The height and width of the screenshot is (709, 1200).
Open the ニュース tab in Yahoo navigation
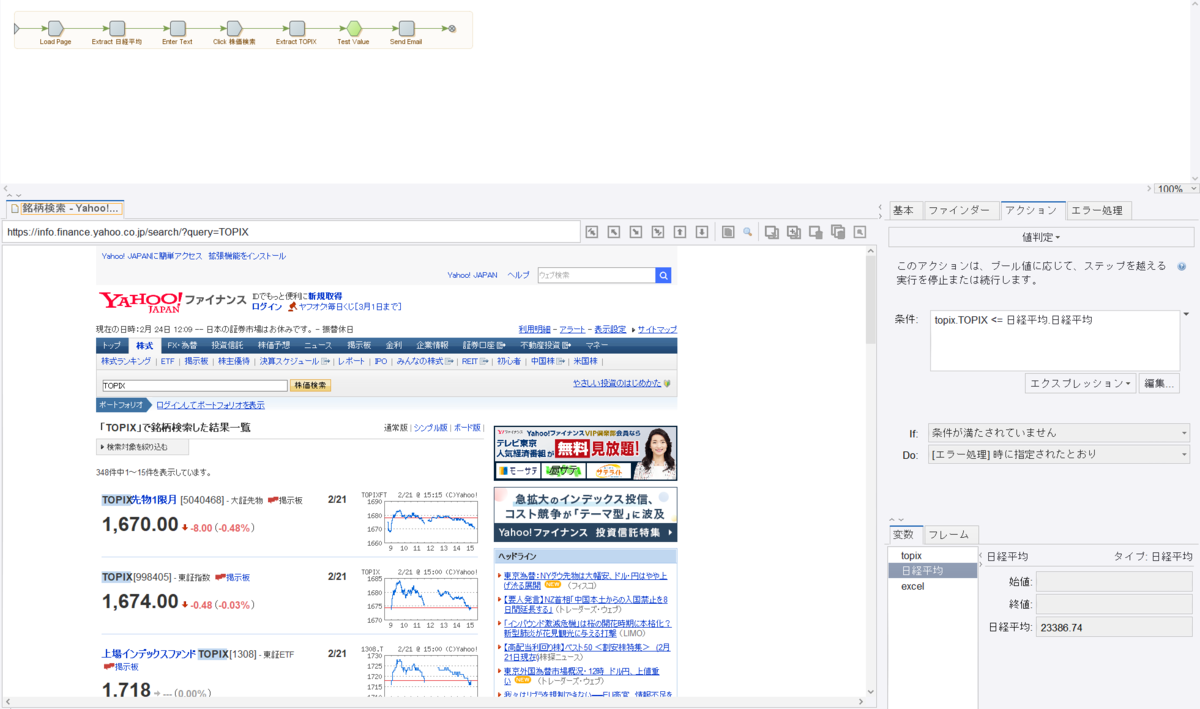point(318,345)
